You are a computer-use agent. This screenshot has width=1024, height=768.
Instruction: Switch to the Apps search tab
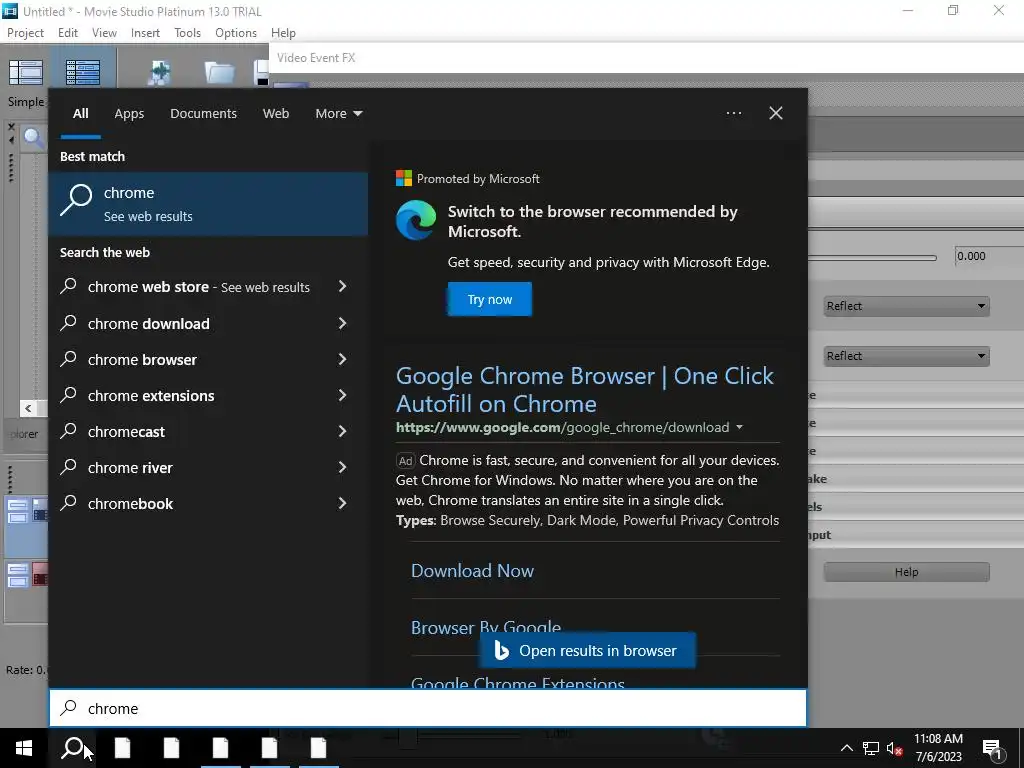coord(129,113)
